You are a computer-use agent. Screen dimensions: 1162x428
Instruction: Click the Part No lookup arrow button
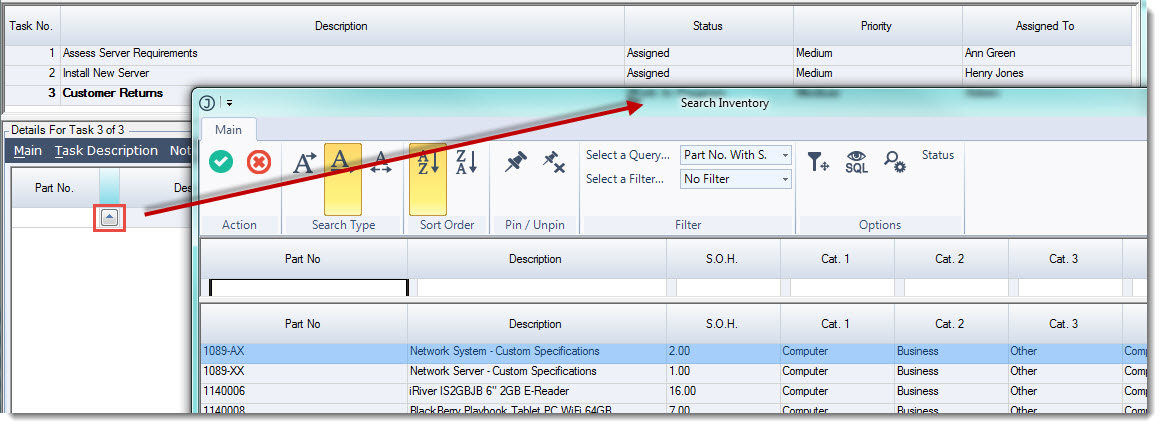110,217
